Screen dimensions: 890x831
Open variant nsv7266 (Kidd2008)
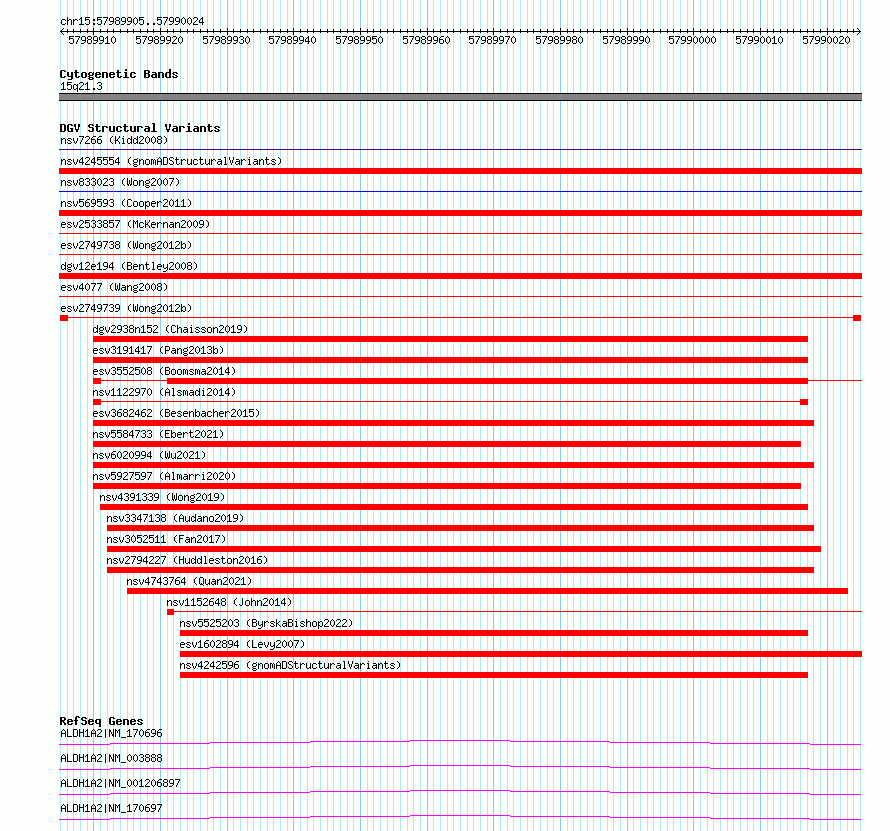pos(114,140)
